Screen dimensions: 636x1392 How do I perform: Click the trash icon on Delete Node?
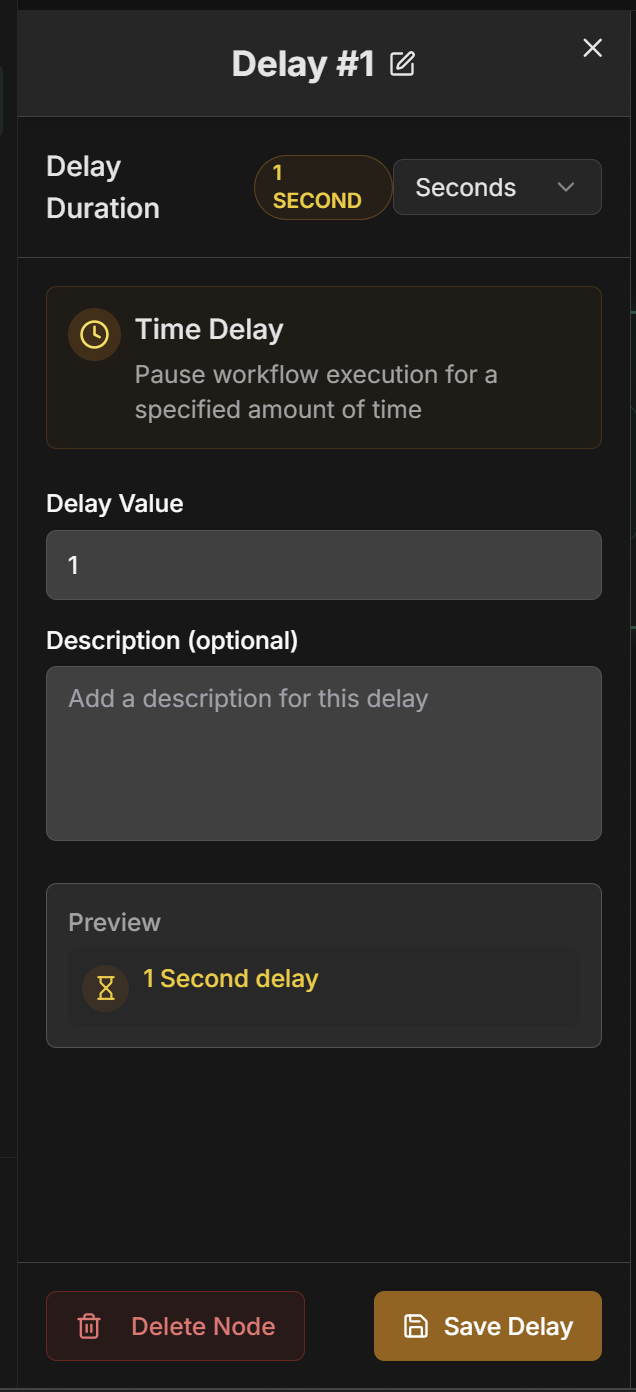(x=88, y=1326)
